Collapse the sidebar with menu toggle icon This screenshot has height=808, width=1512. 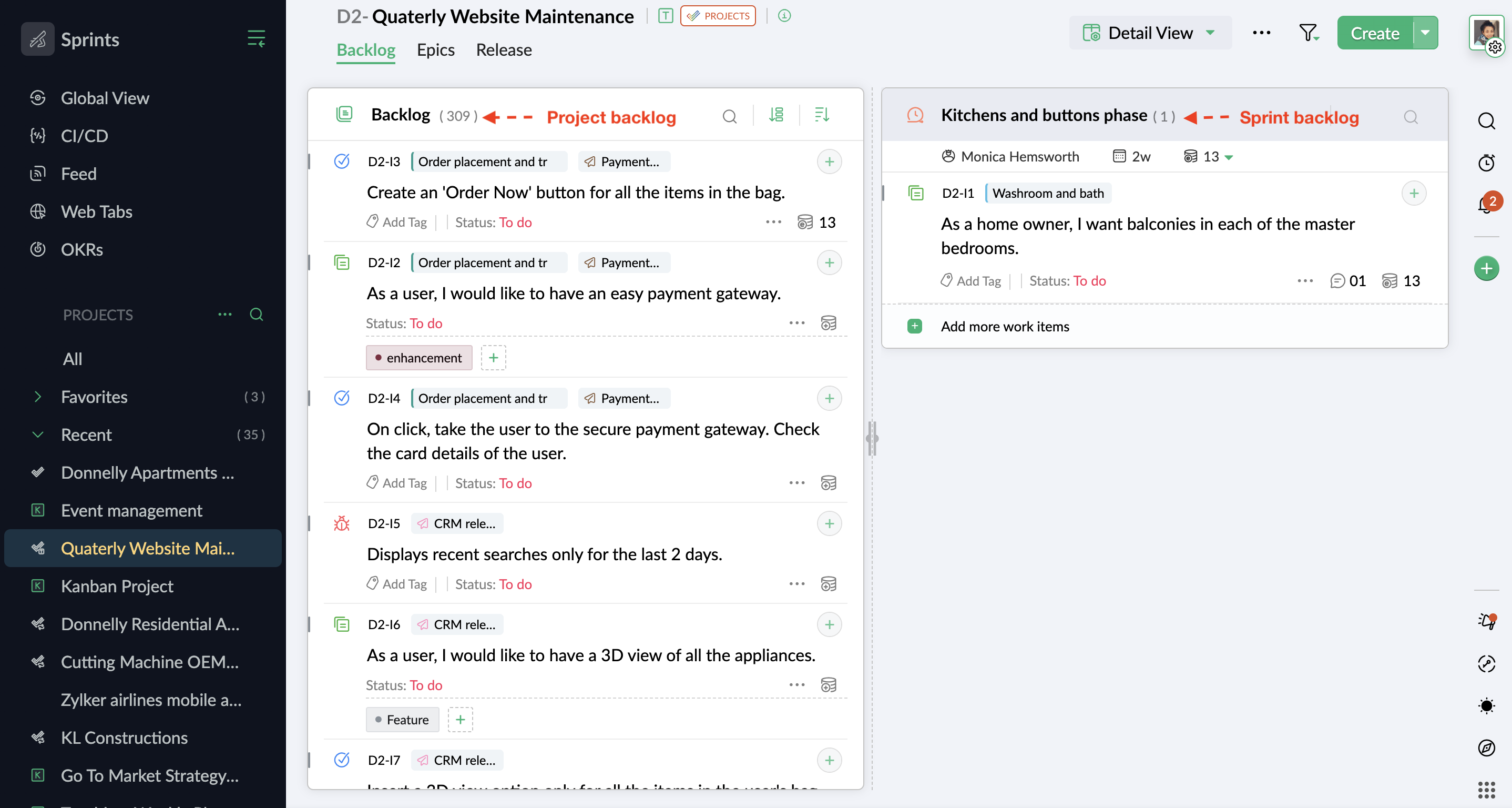tap(257, 39)
